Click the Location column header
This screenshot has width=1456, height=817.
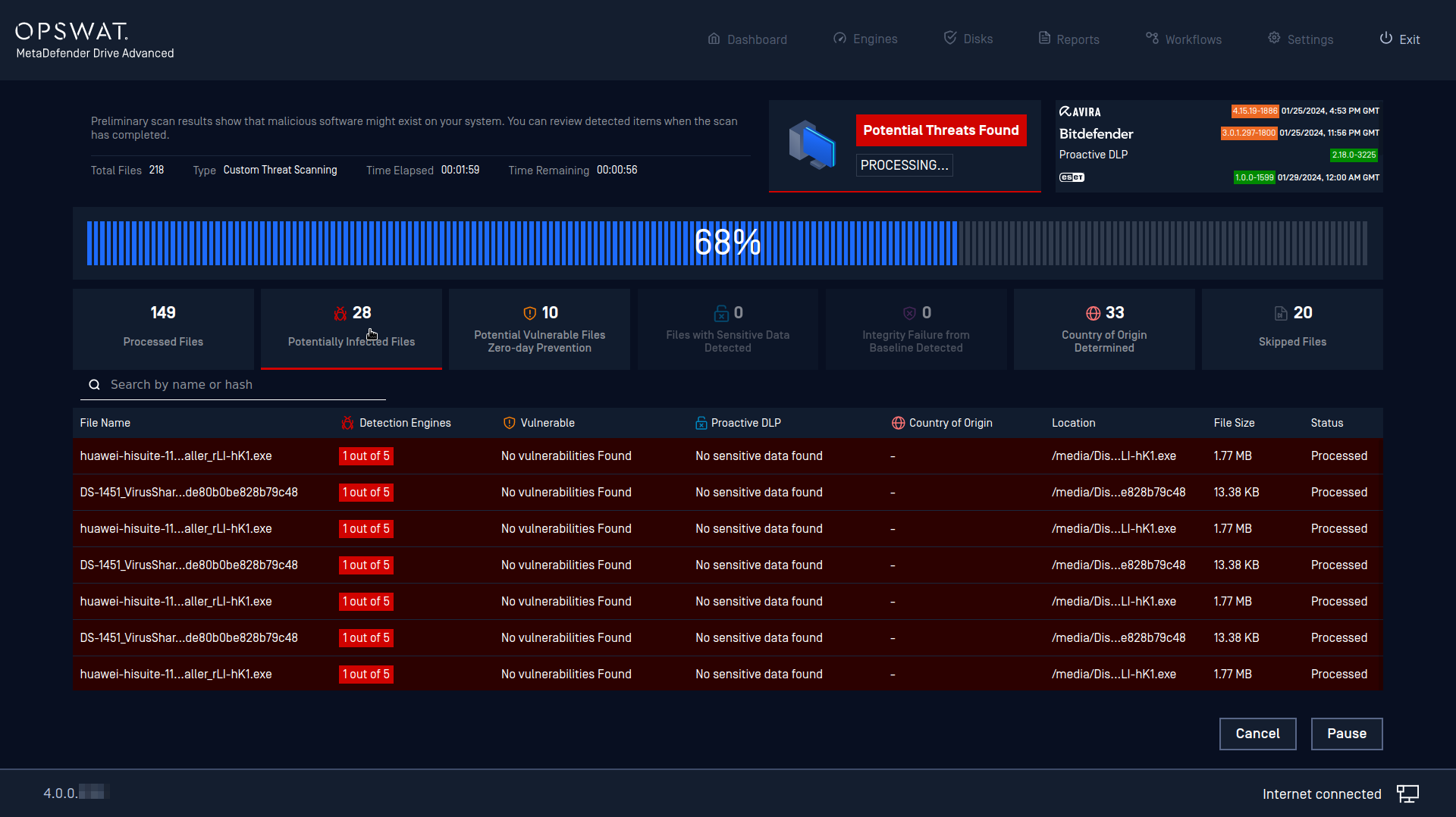[1073, 423]
